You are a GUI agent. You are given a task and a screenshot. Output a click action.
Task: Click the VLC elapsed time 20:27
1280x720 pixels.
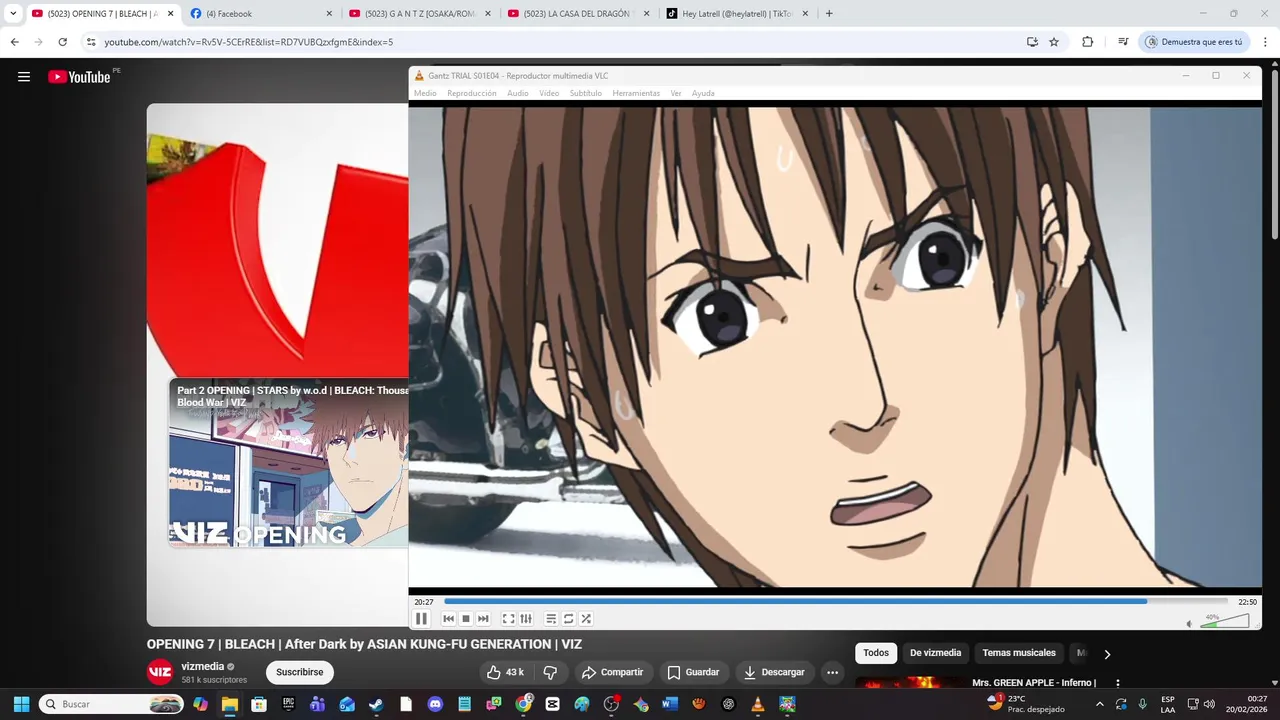[x=424, y=602]
